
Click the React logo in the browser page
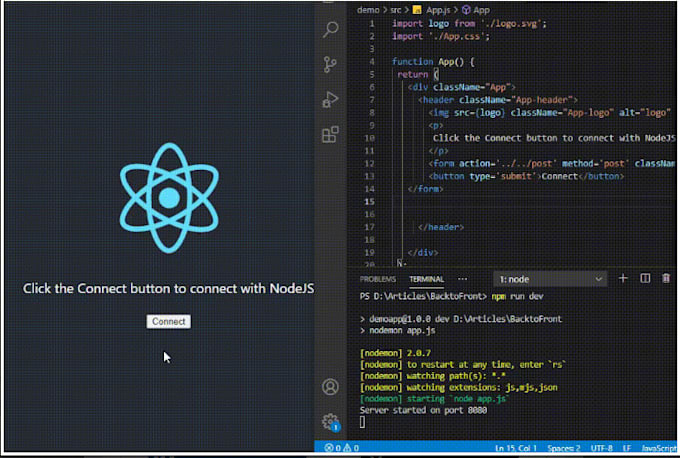click(169, 198)
